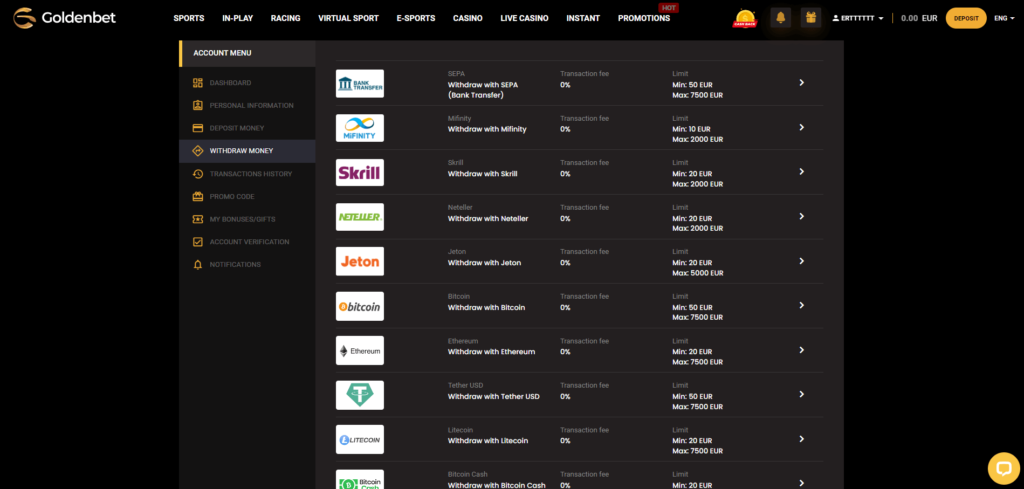Open the Casino menu
The image size is (1024, 489).
[x=468, y=18]
